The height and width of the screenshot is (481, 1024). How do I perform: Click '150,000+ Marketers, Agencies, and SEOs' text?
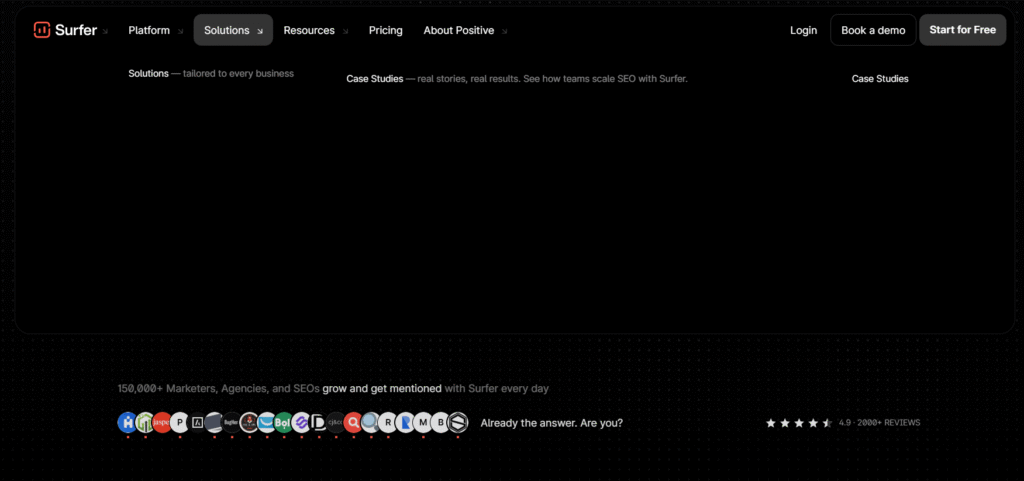[x=219, y=388]
